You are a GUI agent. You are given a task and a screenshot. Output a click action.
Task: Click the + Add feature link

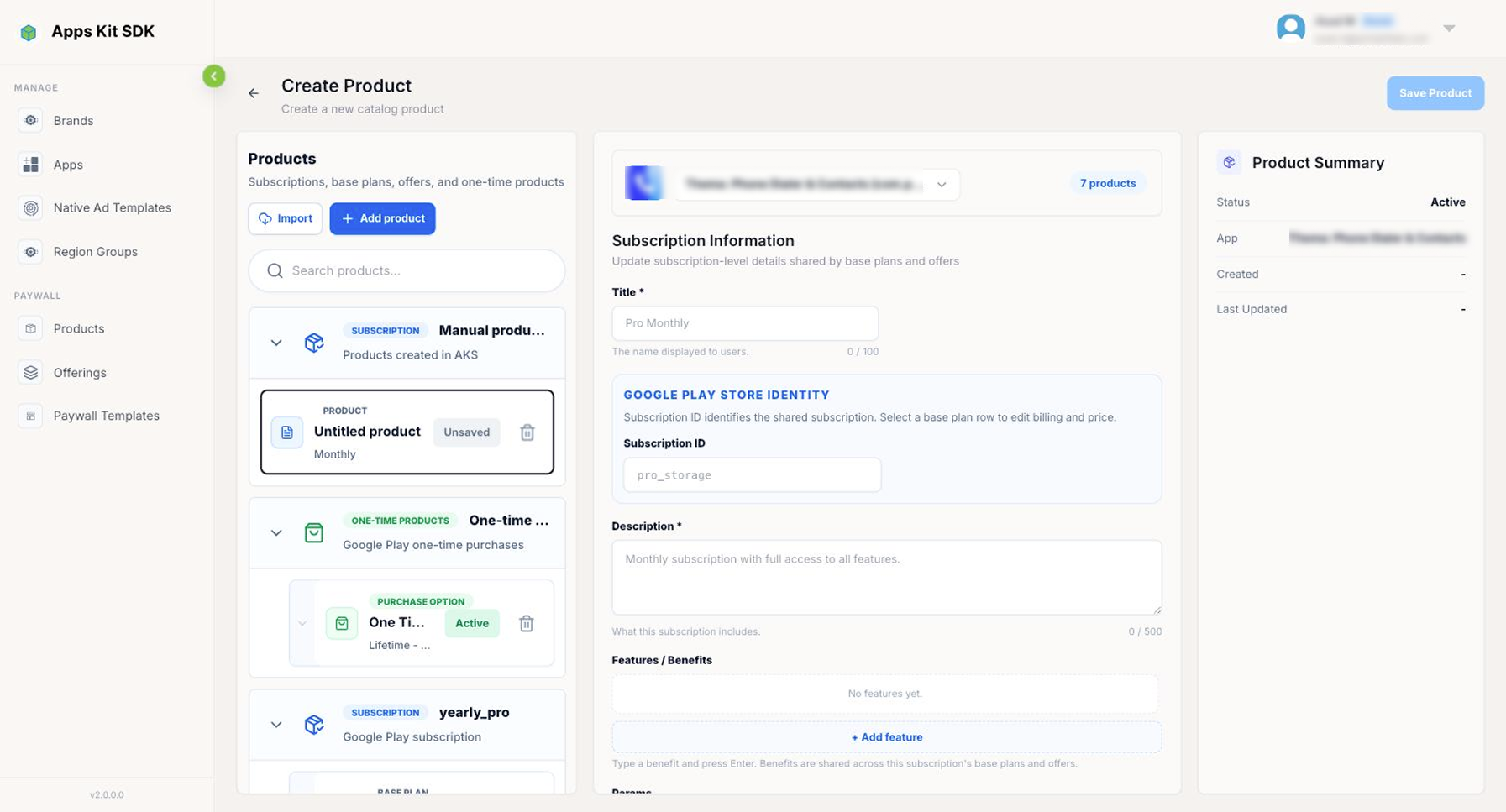[887, 737]
